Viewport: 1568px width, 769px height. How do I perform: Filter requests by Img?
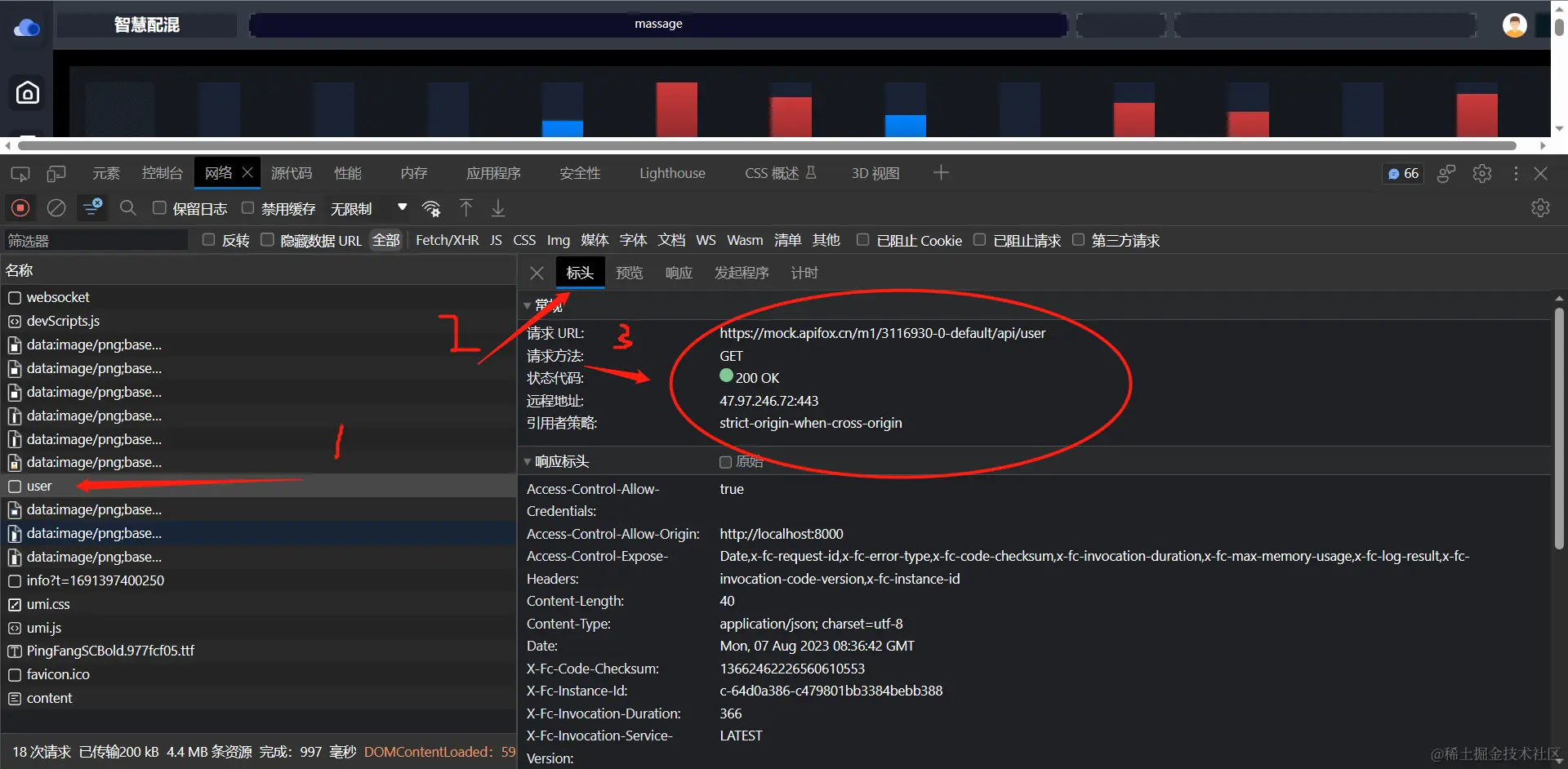coord(559,240)
